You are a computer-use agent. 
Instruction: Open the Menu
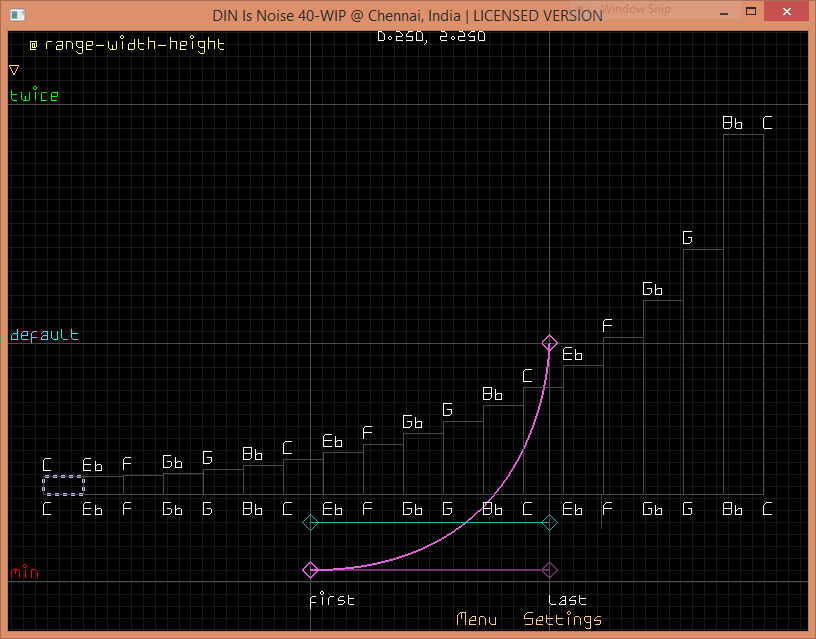click(x=476, y=619)
